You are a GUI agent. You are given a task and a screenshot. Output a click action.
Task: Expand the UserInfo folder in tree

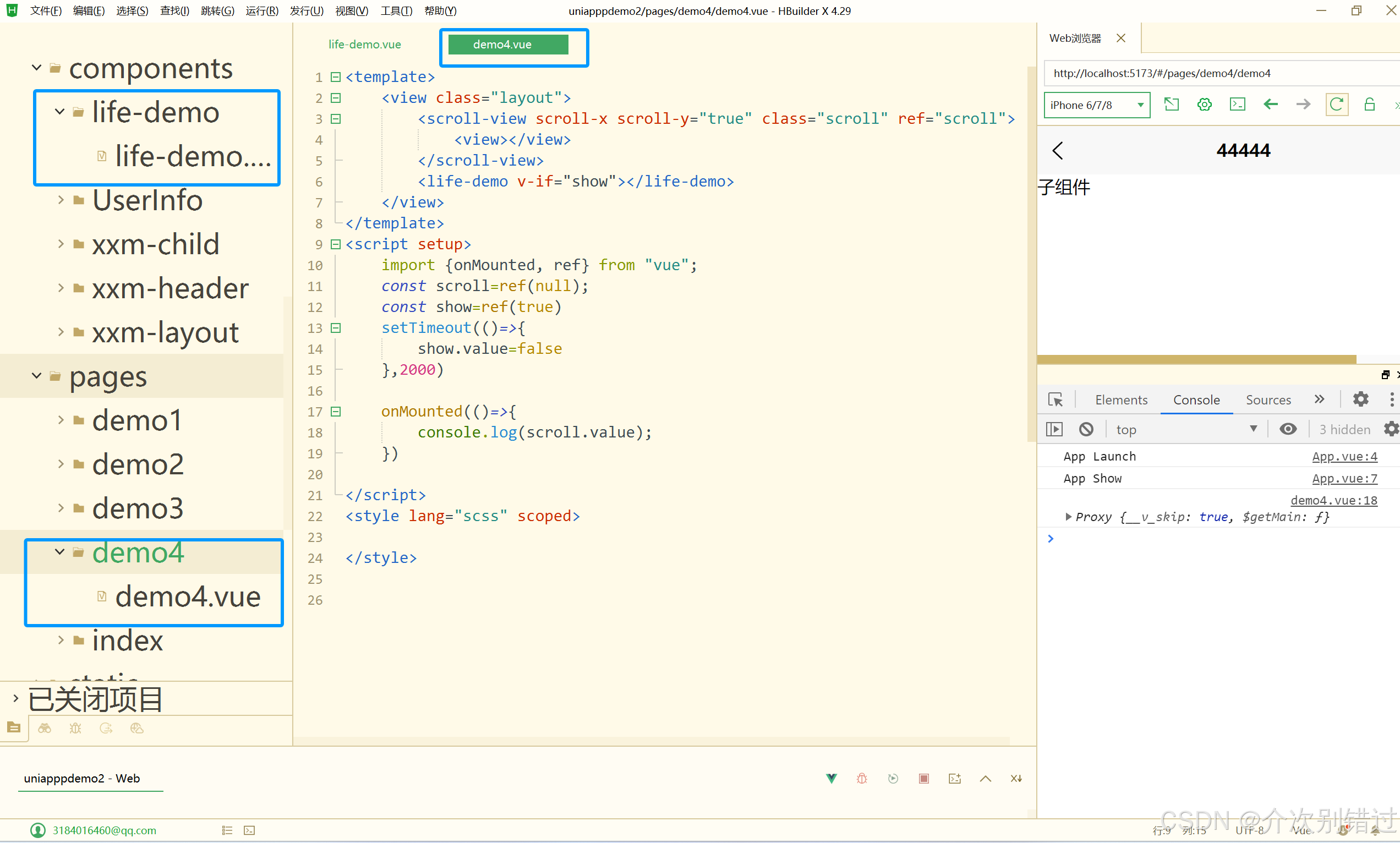[x=61, y=200]
